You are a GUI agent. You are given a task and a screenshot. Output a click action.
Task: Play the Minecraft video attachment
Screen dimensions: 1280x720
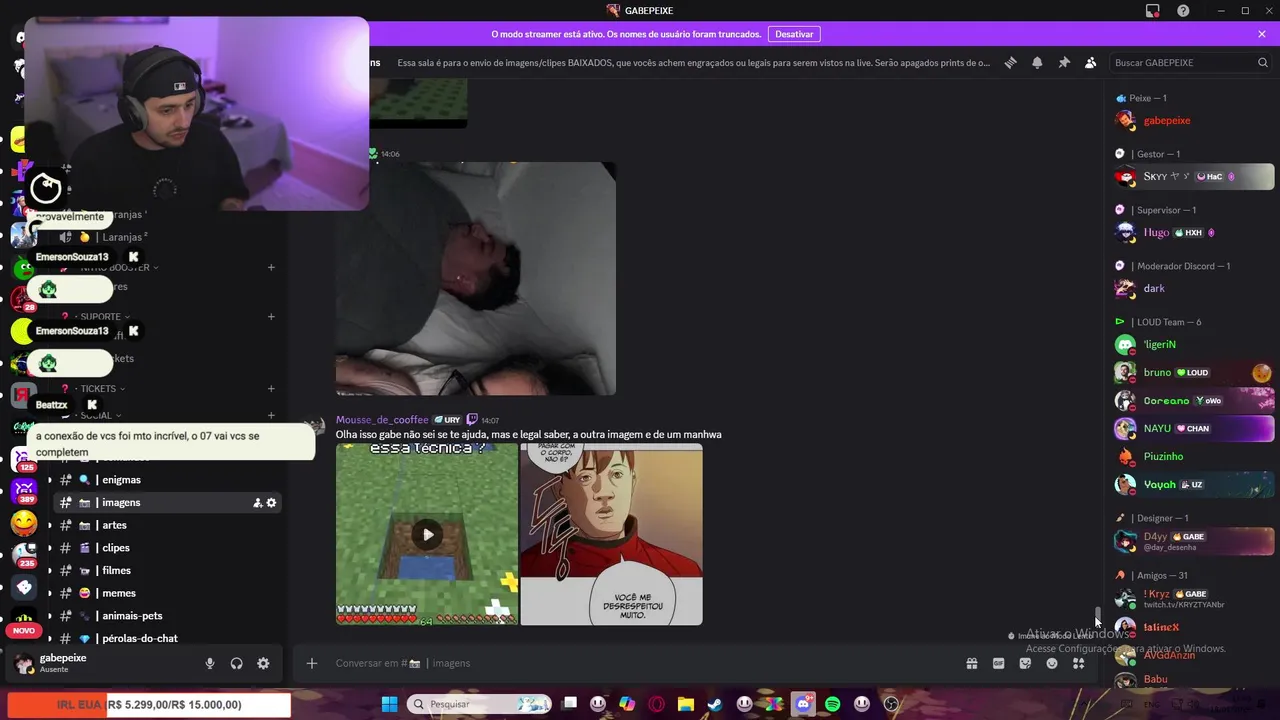tap(427, 534)
